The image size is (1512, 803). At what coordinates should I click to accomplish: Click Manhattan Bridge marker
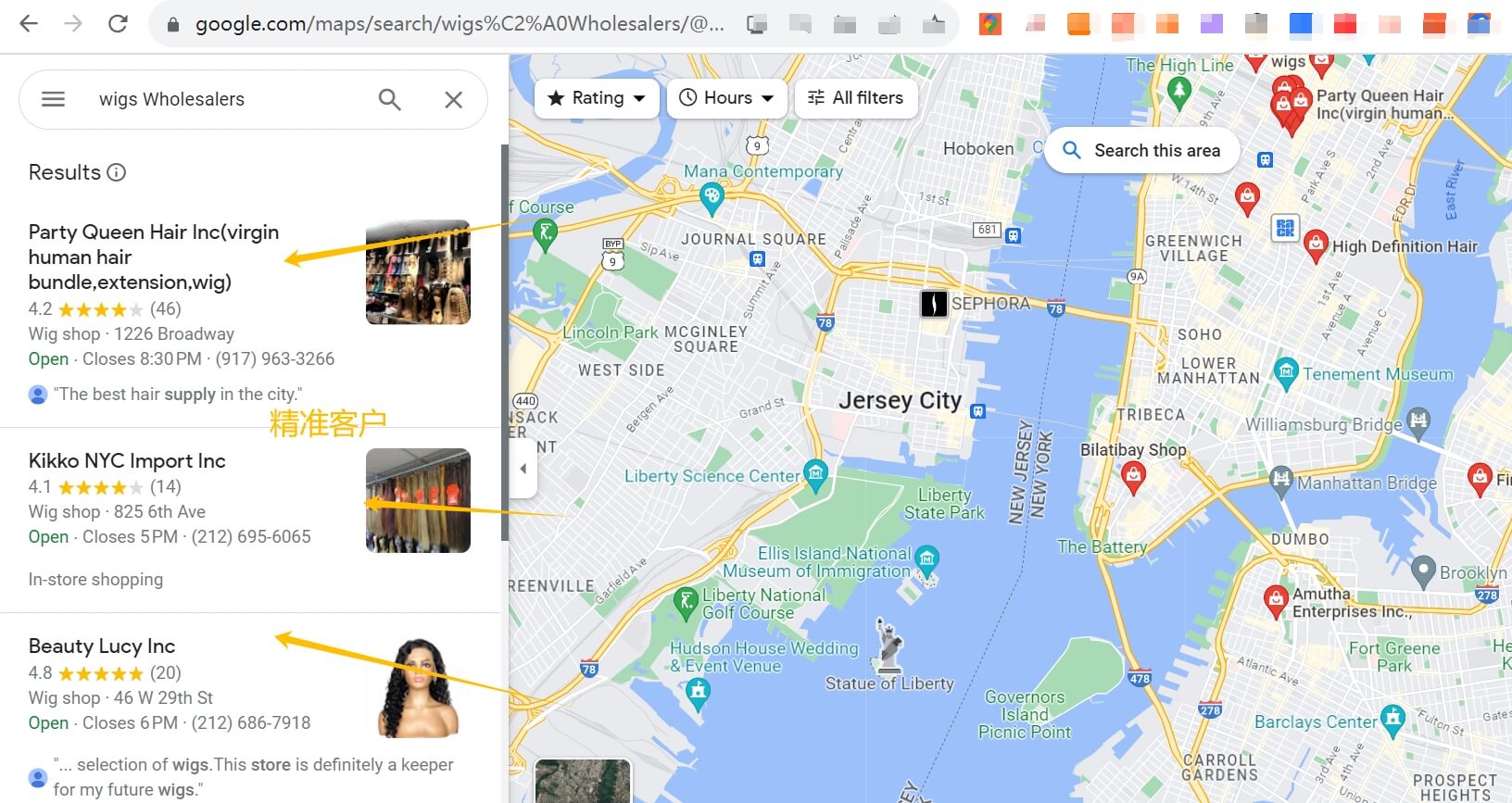pyautogui.click(x=1281, y=480)
